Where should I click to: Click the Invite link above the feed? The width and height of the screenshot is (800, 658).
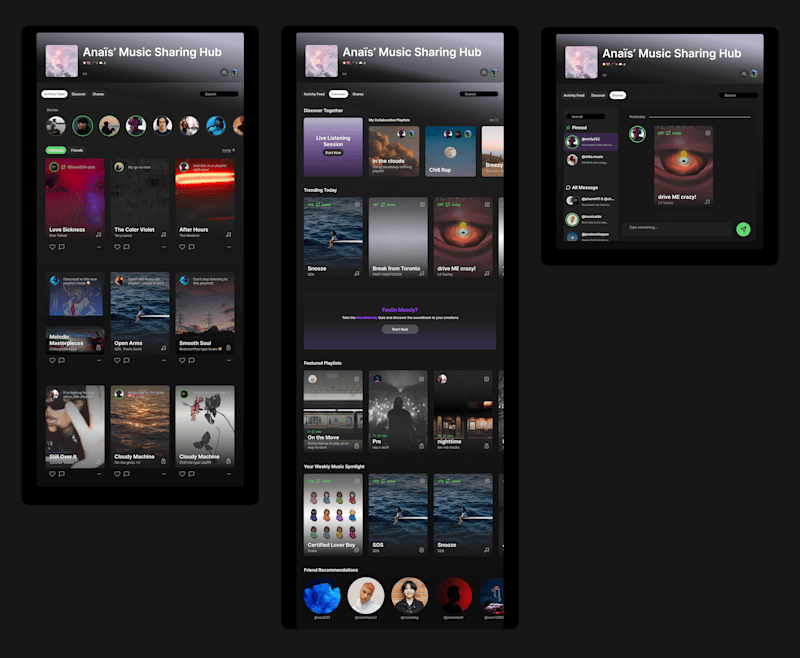228,150
